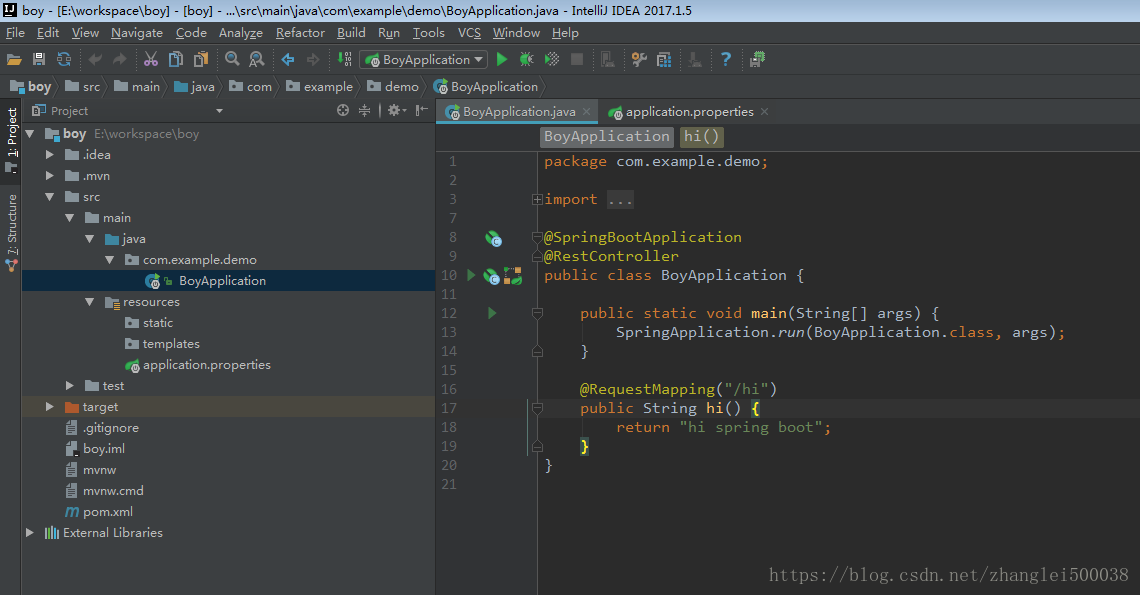Open the Project panel settings gear
The height and width of the screenshot is (595, 1140).
pyautogui.click(x=394, y=111)
